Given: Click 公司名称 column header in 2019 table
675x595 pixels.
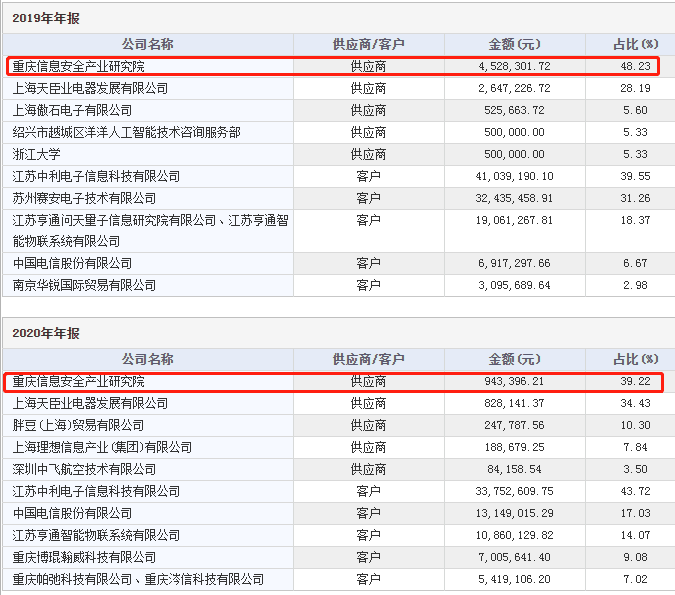Looking at the screenshot, I should pyautogui.click(x=148, y=45).
